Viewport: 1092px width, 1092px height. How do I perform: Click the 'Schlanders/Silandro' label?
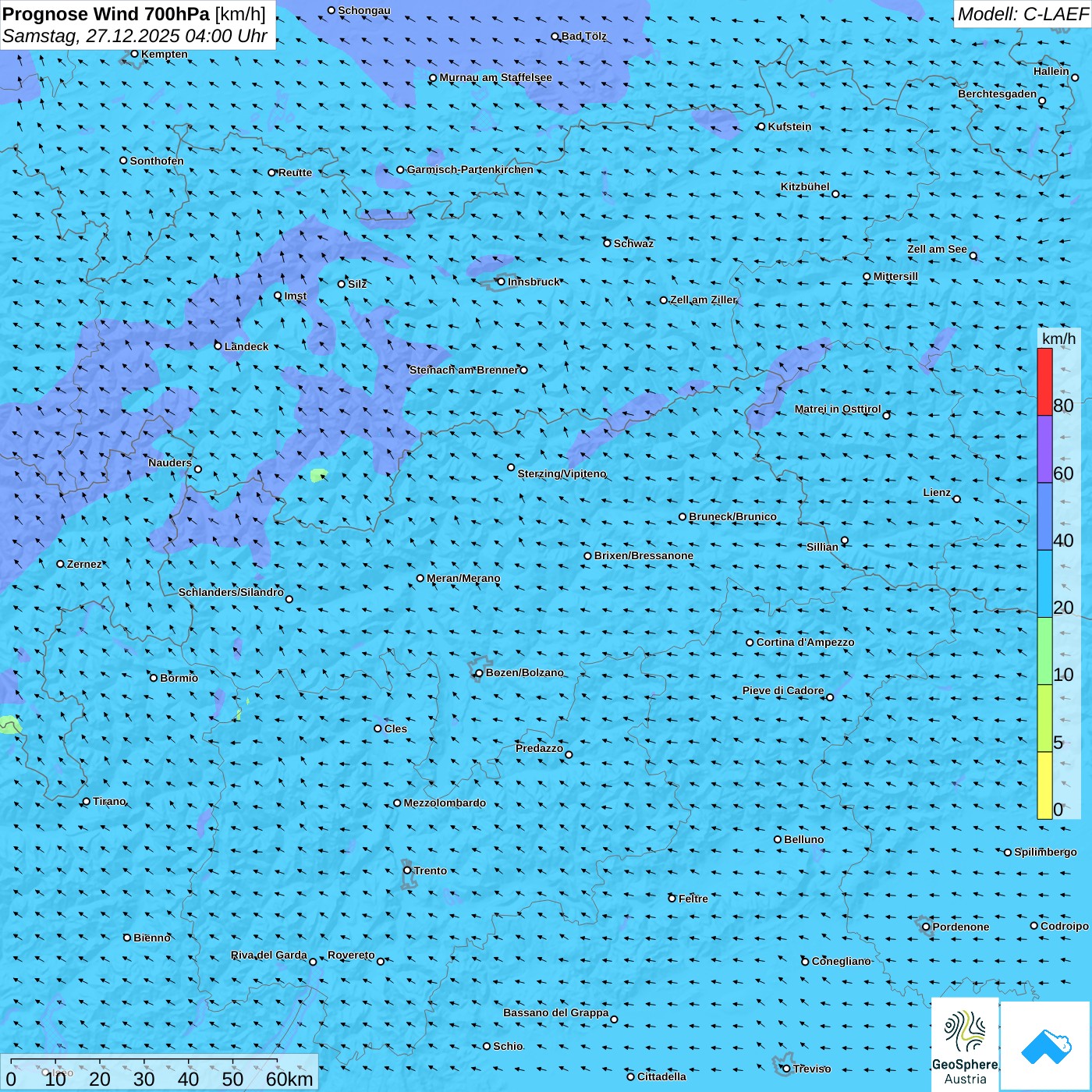231,592
